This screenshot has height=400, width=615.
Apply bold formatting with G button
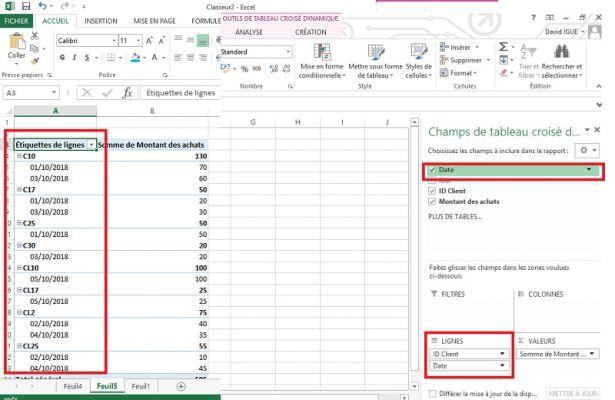click(62, 58)
